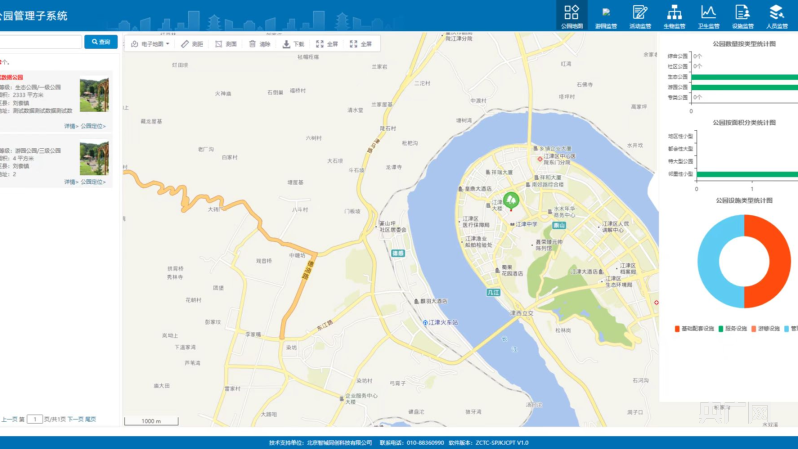Select the 测面 area measuring tool
The height and width of the screenshot is (449, 798).
tap(226, 44)
